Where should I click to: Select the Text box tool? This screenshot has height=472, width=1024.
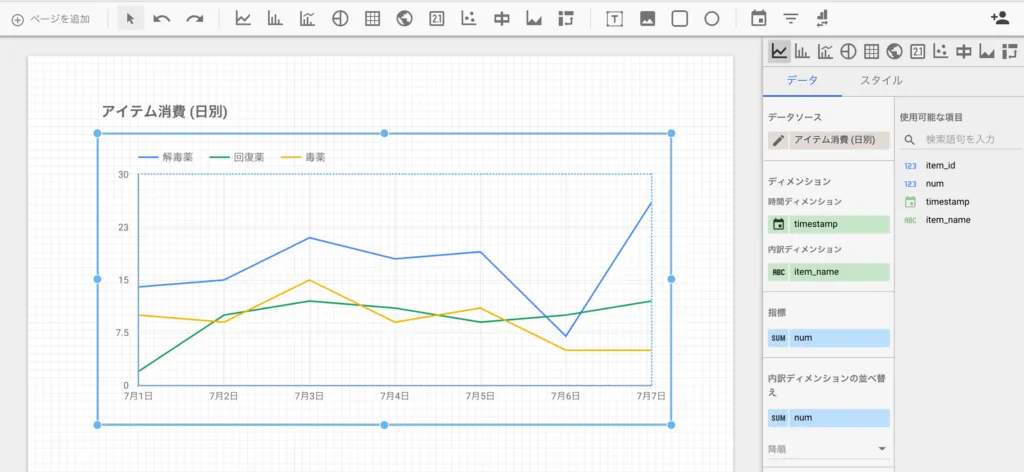click(614, 19)
